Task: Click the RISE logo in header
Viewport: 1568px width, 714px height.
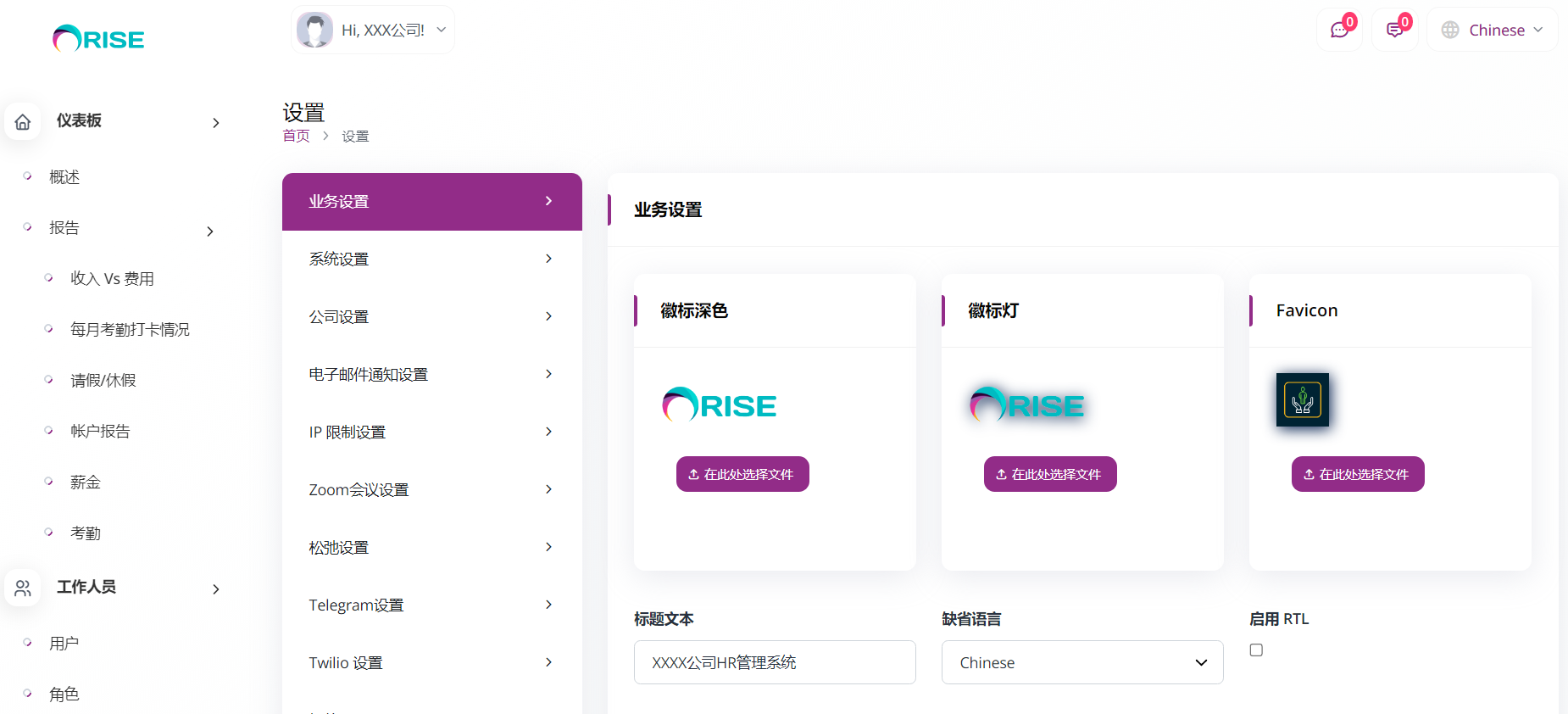Action: 98,39
